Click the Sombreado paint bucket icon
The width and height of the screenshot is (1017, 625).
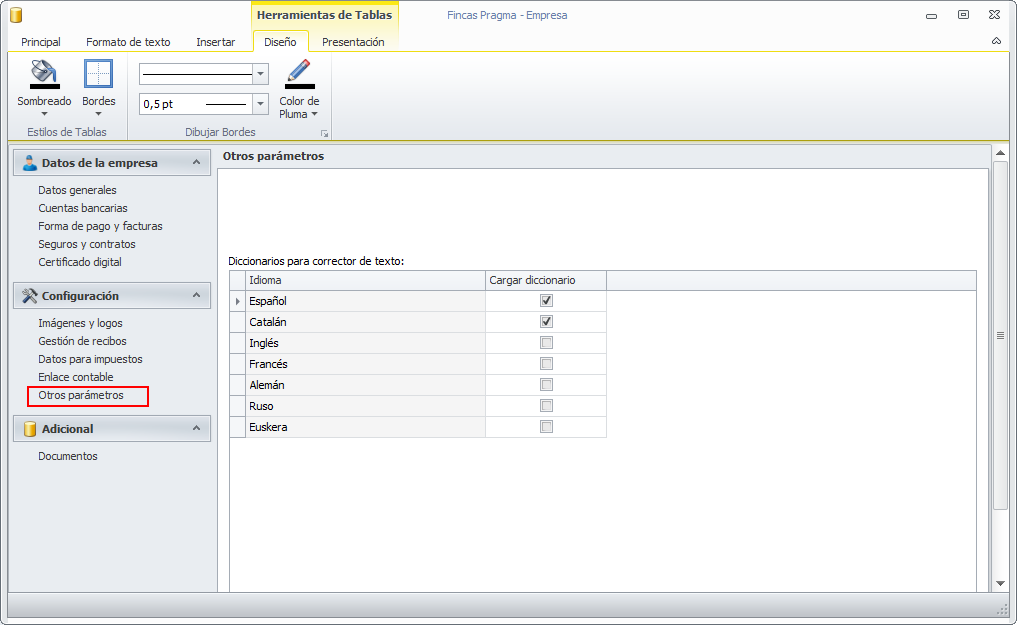click(x=44, y=72)
